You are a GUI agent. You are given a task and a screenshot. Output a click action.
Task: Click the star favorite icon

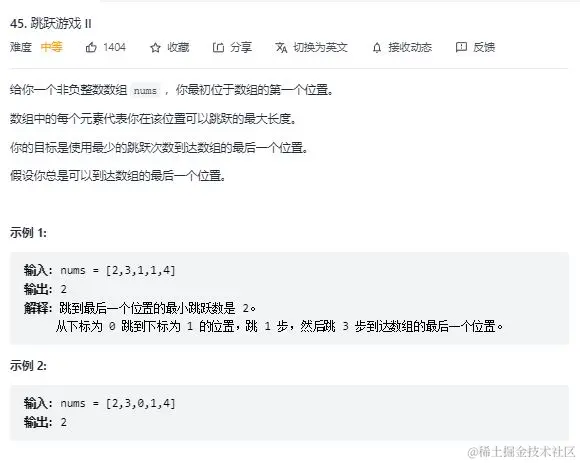point(155,48)
